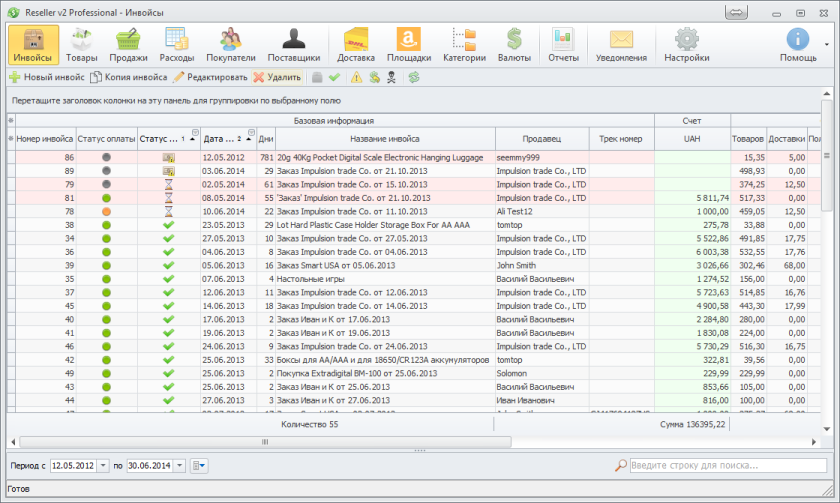
Task: Open the Расходы (Expenses) section
Action: (x=177, y=45)
